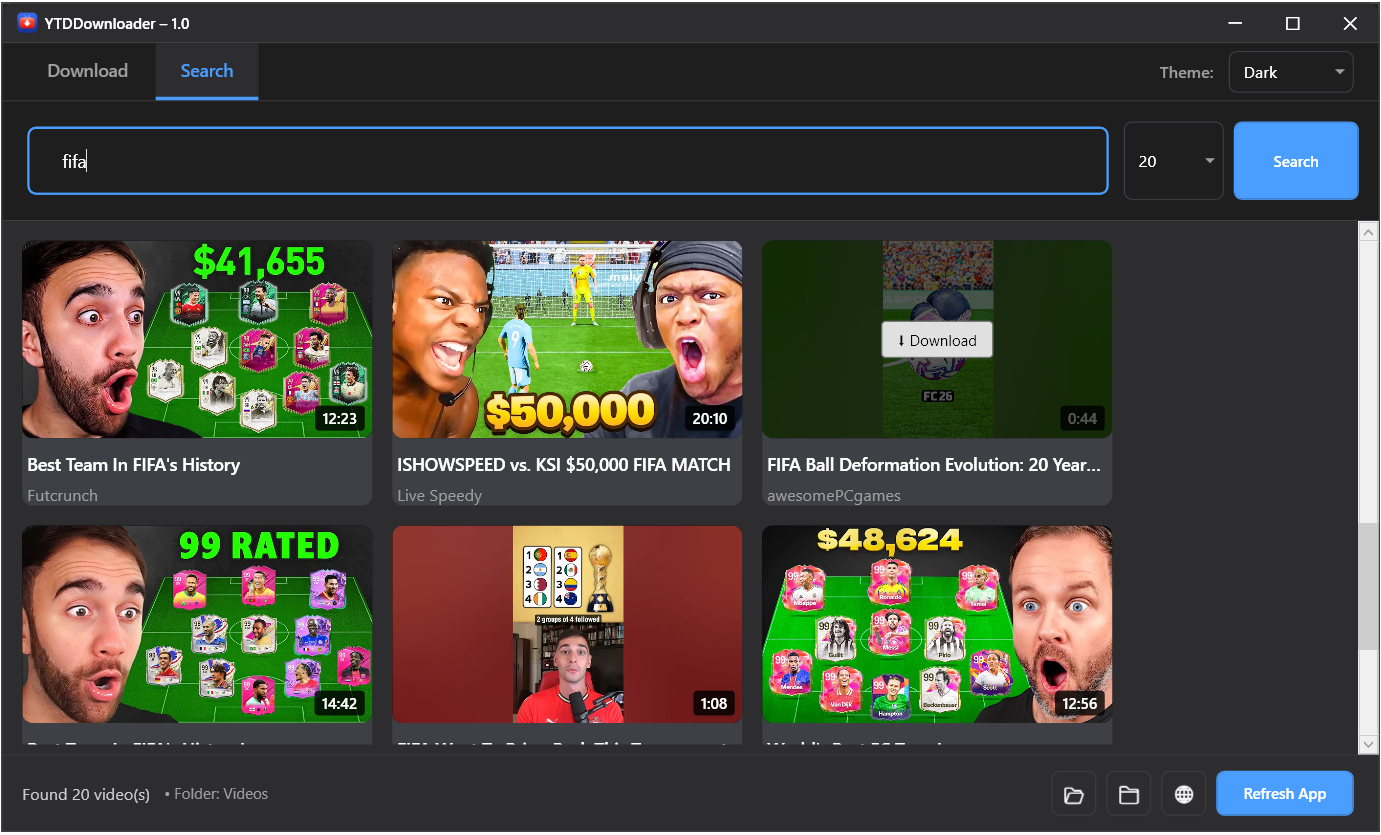Viewport: 1381px width, 835px height.
Task: Click the 1:08 red background video thumbnail
Action: [x=567, y=624]
